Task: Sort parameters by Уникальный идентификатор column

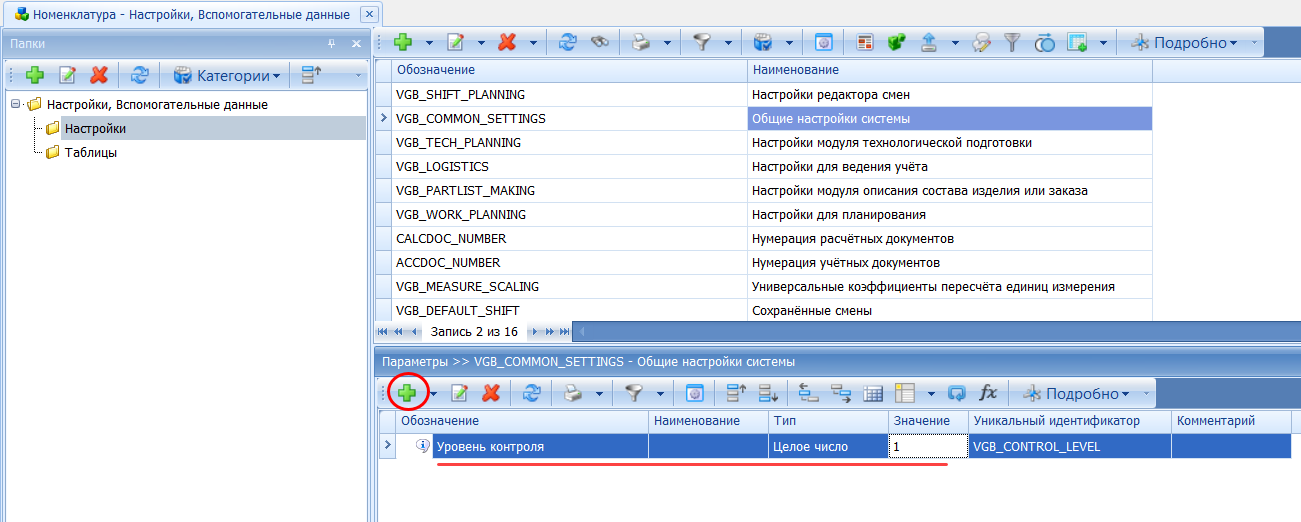Action: (1070, 421)
